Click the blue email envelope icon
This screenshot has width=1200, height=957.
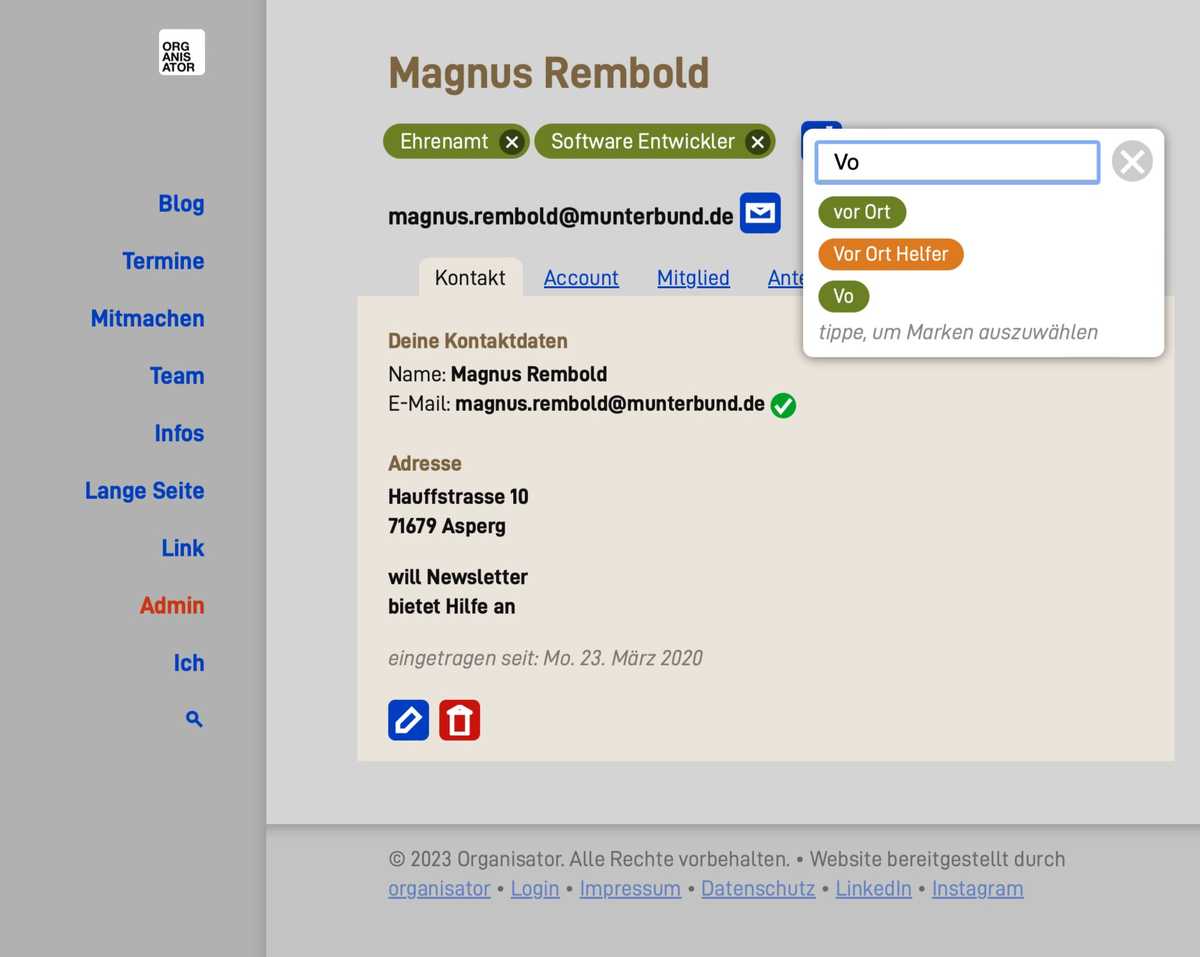pos(760,213)
